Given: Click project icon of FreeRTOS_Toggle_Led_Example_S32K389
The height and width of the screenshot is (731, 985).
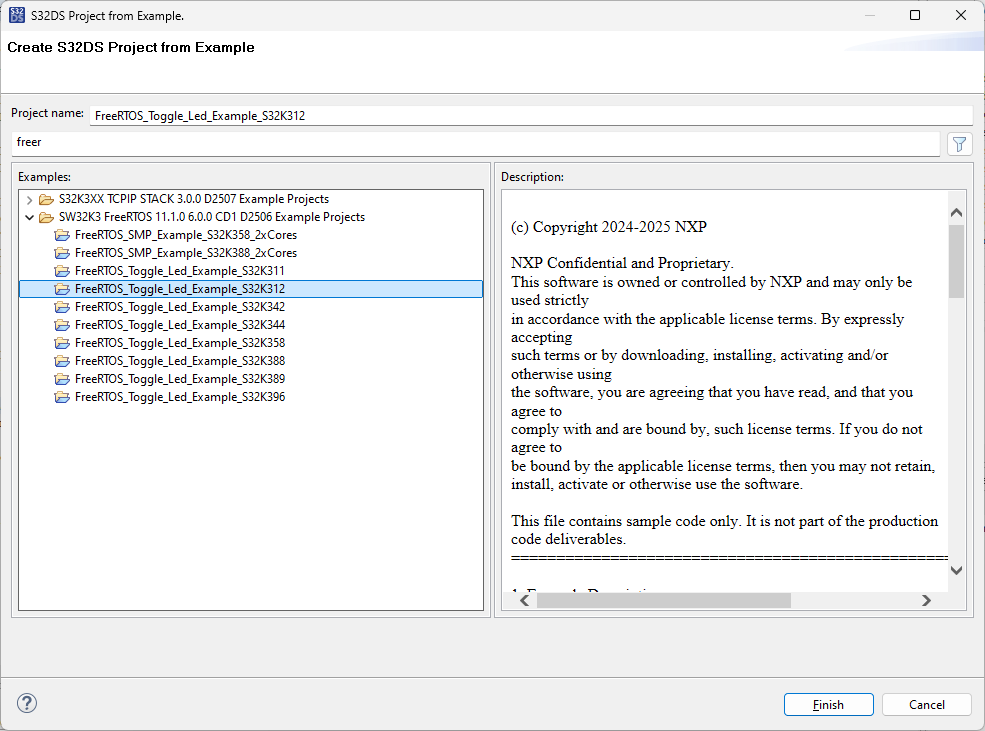Looking at the screenshot, I should click(x=62, y=379).
